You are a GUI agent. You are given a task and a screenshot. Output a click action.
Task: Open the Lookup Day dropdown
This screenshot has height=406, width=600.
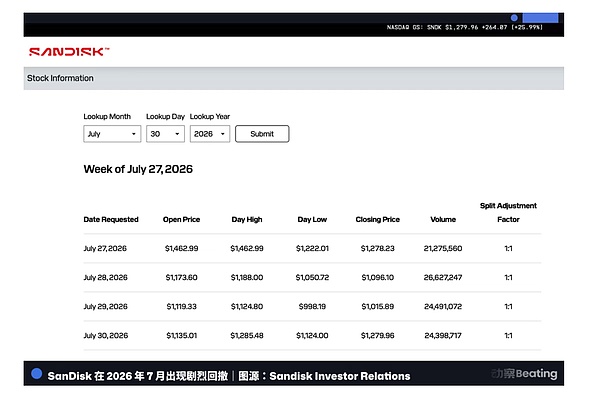(165, 134)
